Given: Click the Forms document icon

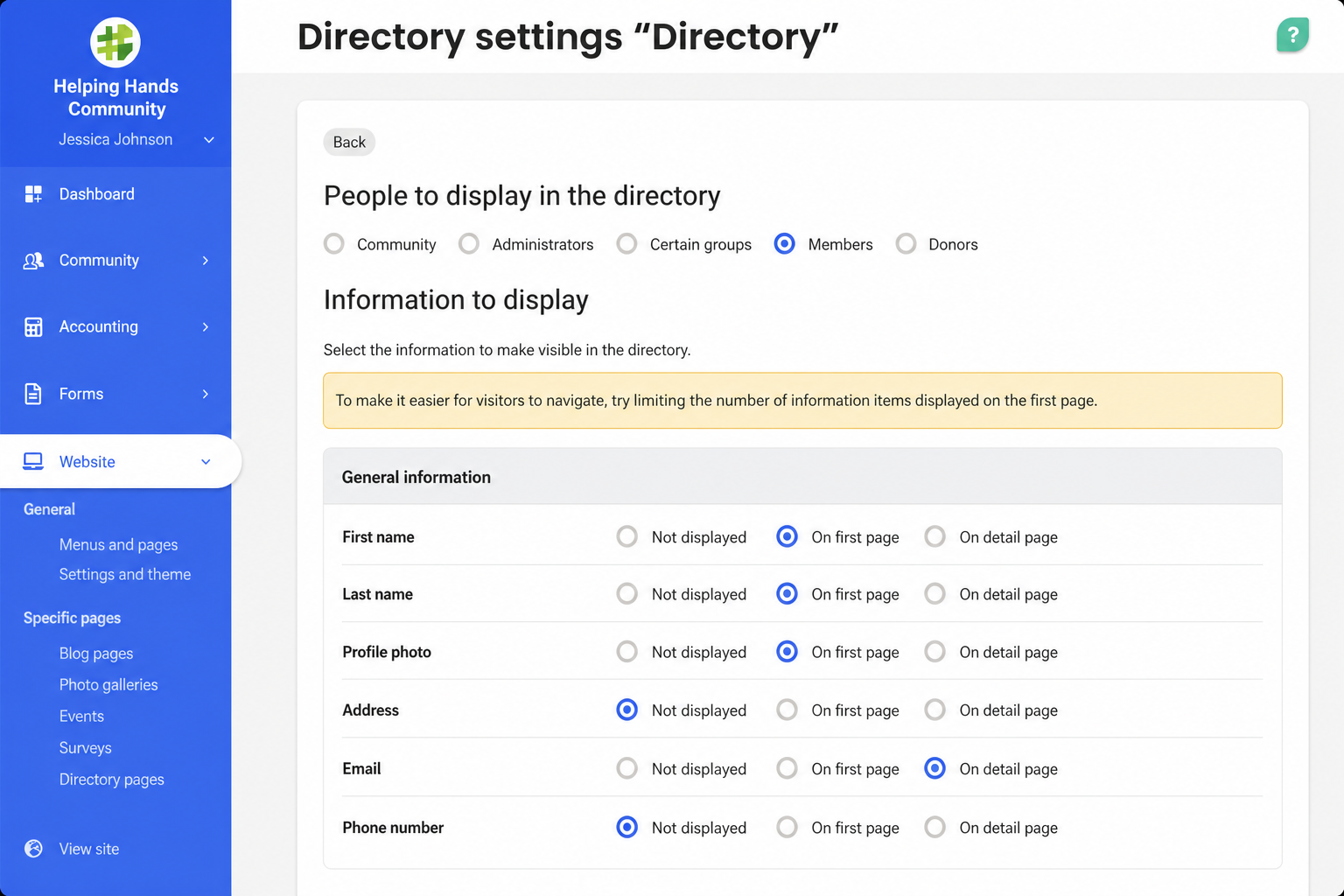Looking at the screenshot, I should [33, 394].
